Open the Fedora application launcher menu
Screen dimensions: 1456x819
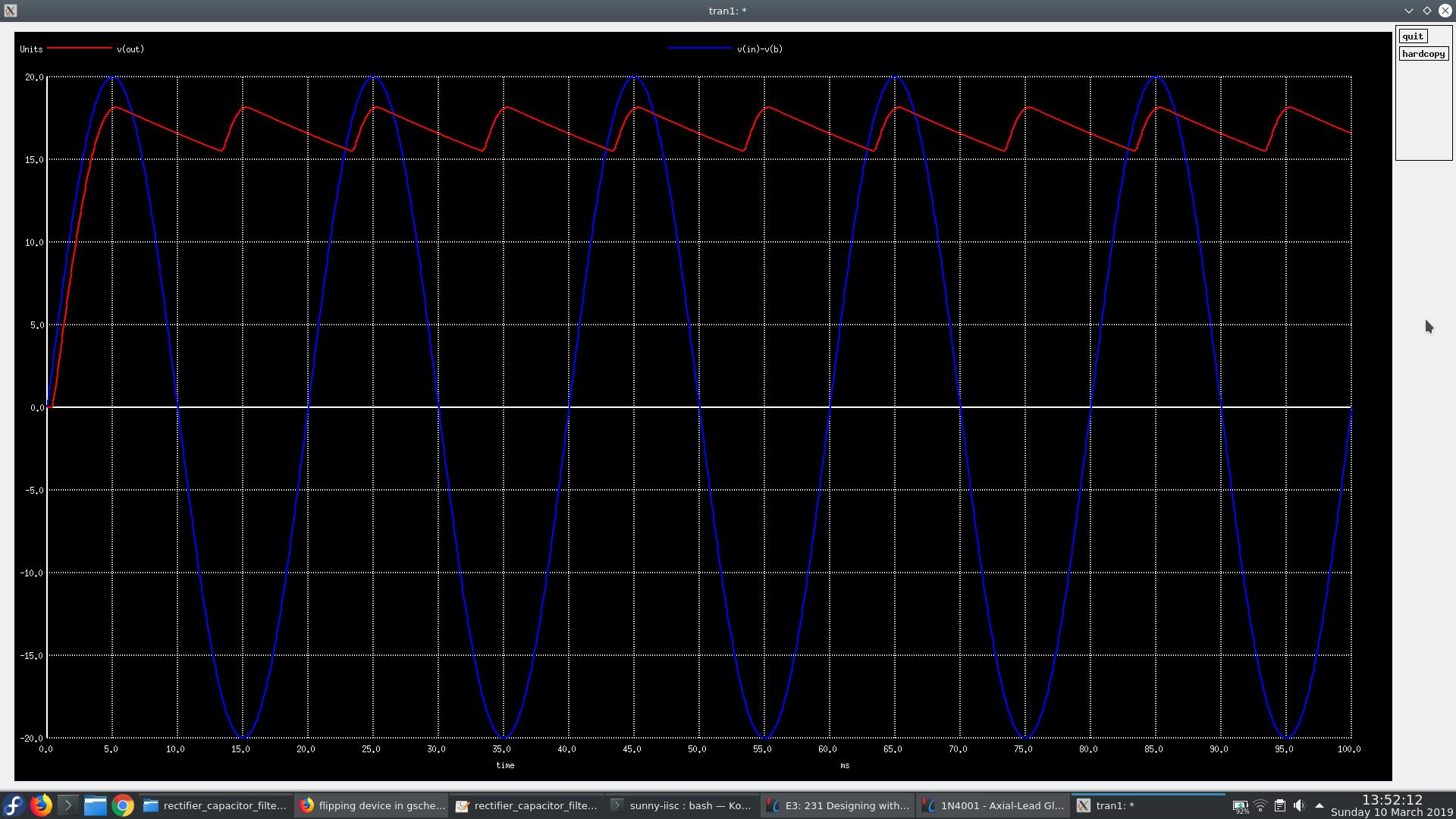point(14,805)
